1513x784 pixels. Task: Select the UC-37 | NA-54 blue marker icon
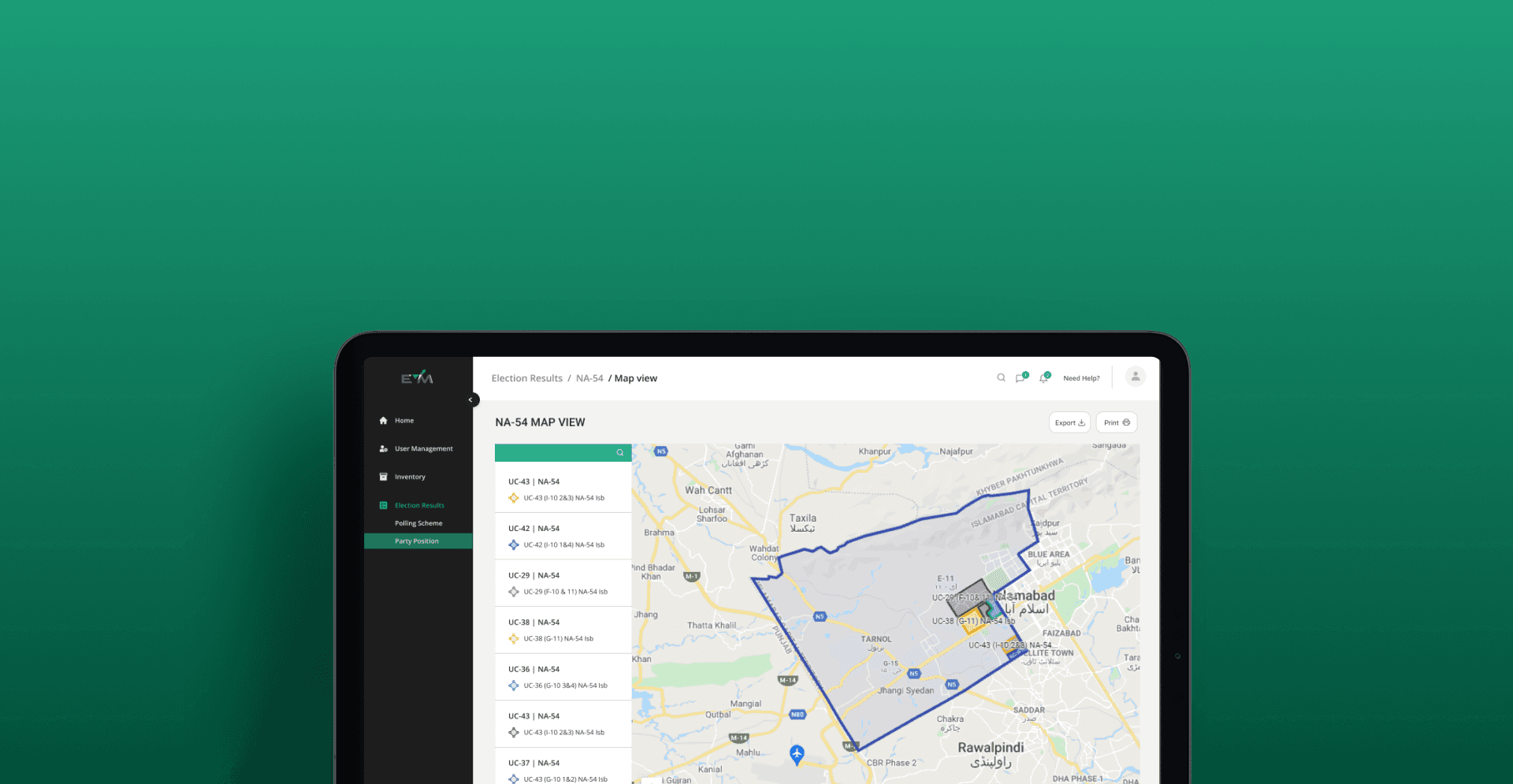click(514, 779)
